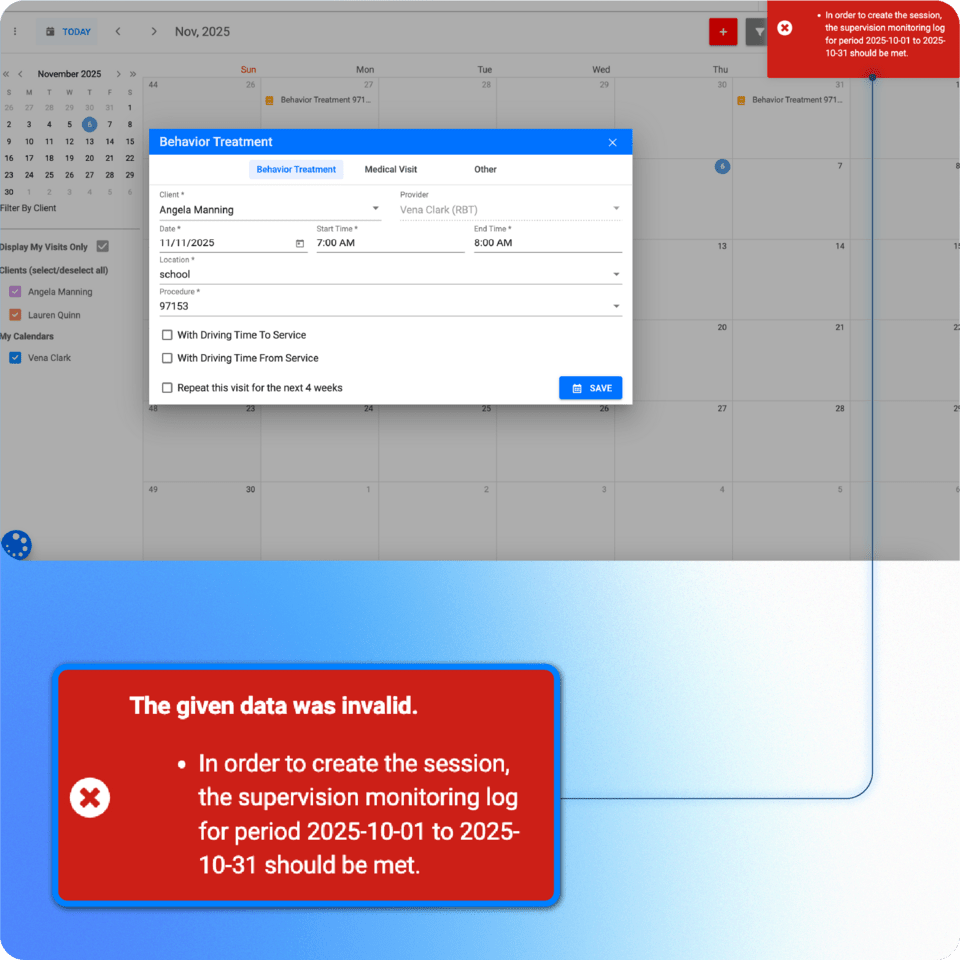Click the Start Time field
Screen dimensions: 960x960
click(390, 243)
